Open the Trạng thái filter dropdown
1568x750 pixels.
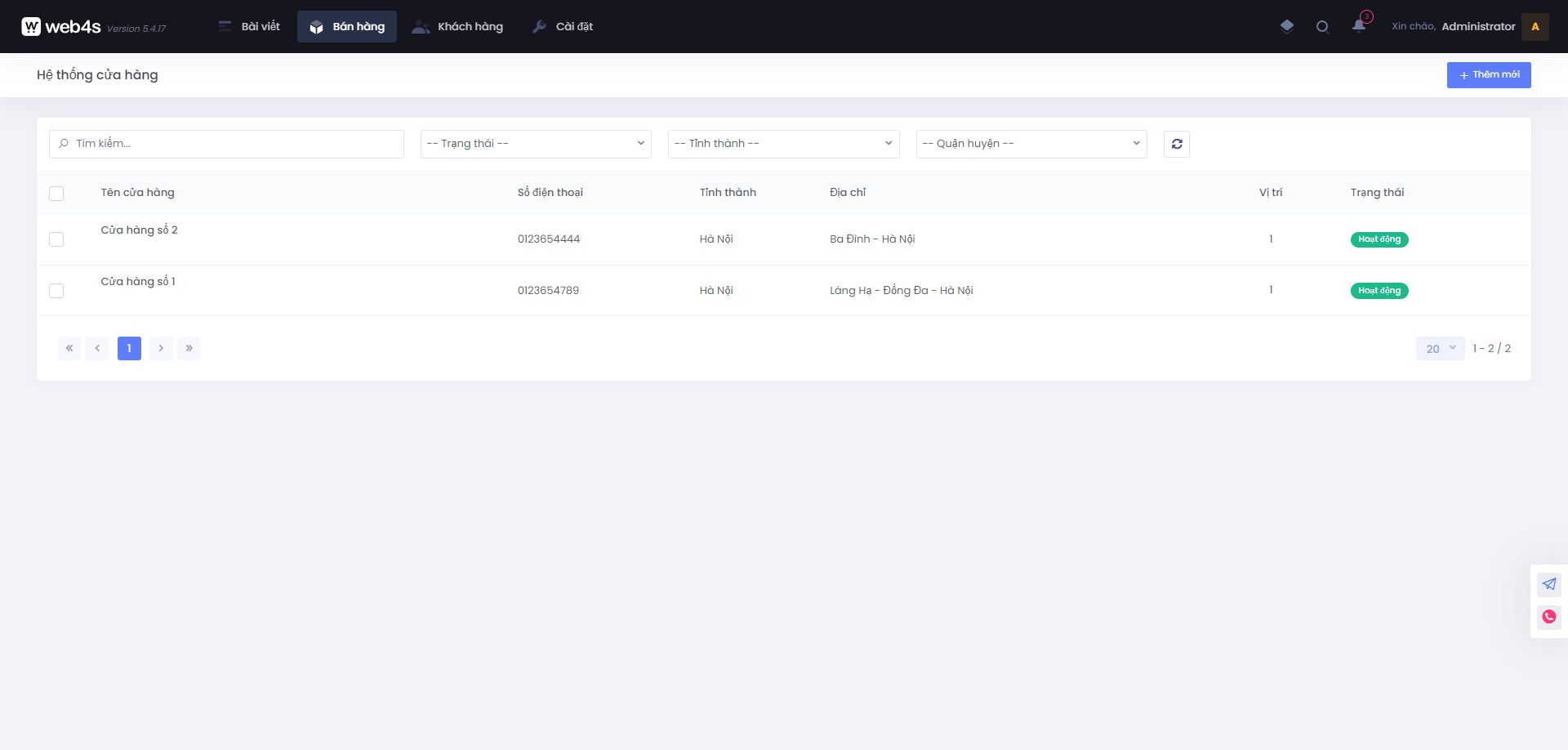point(536,144)
